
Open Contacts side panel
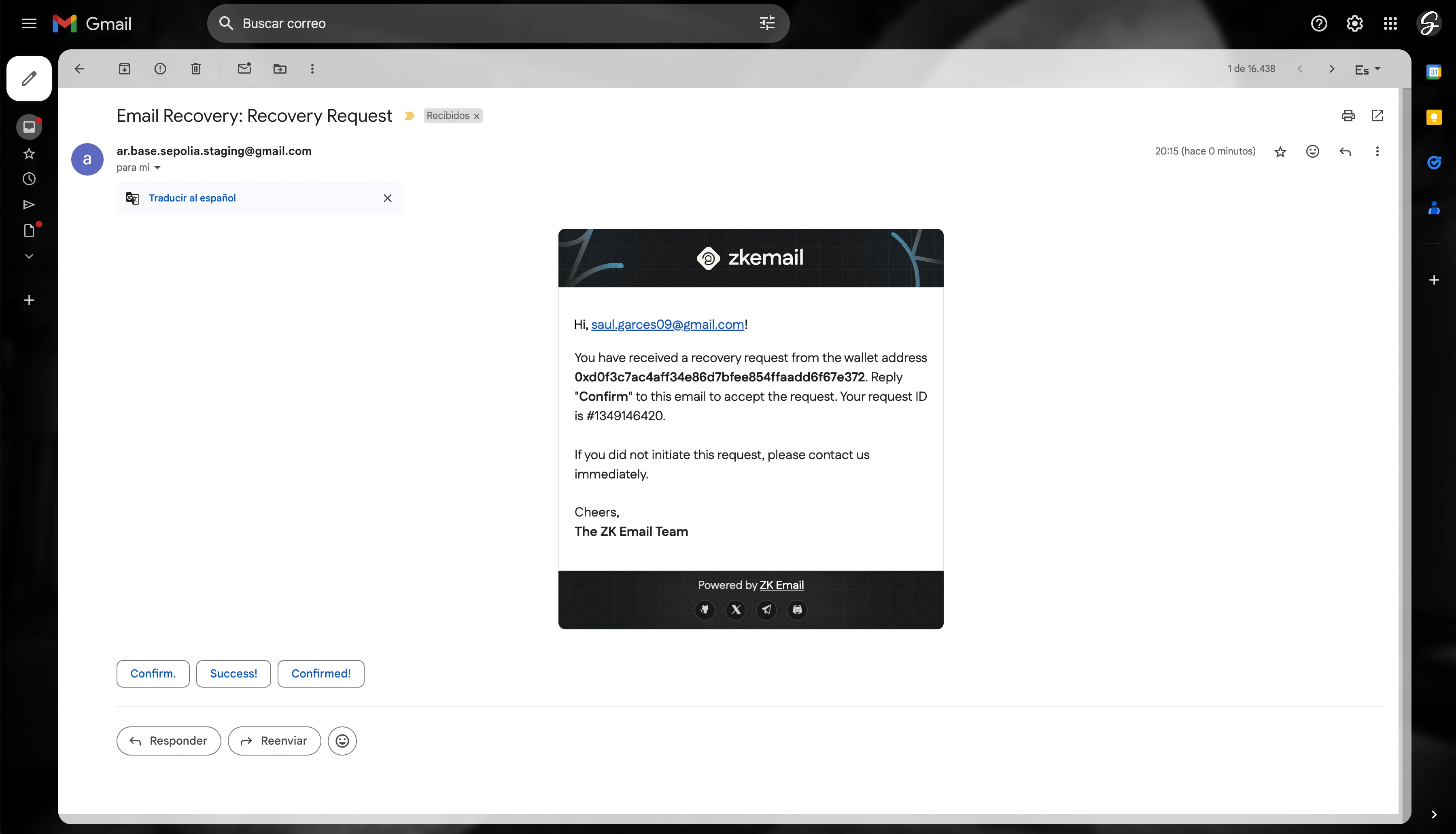tap(1434, 208)
